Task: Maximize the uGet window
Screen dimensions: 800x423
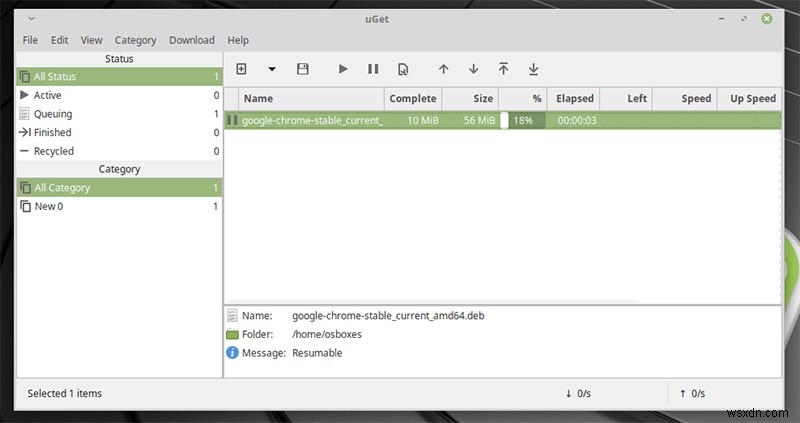Action: click(x=744, y=19)
